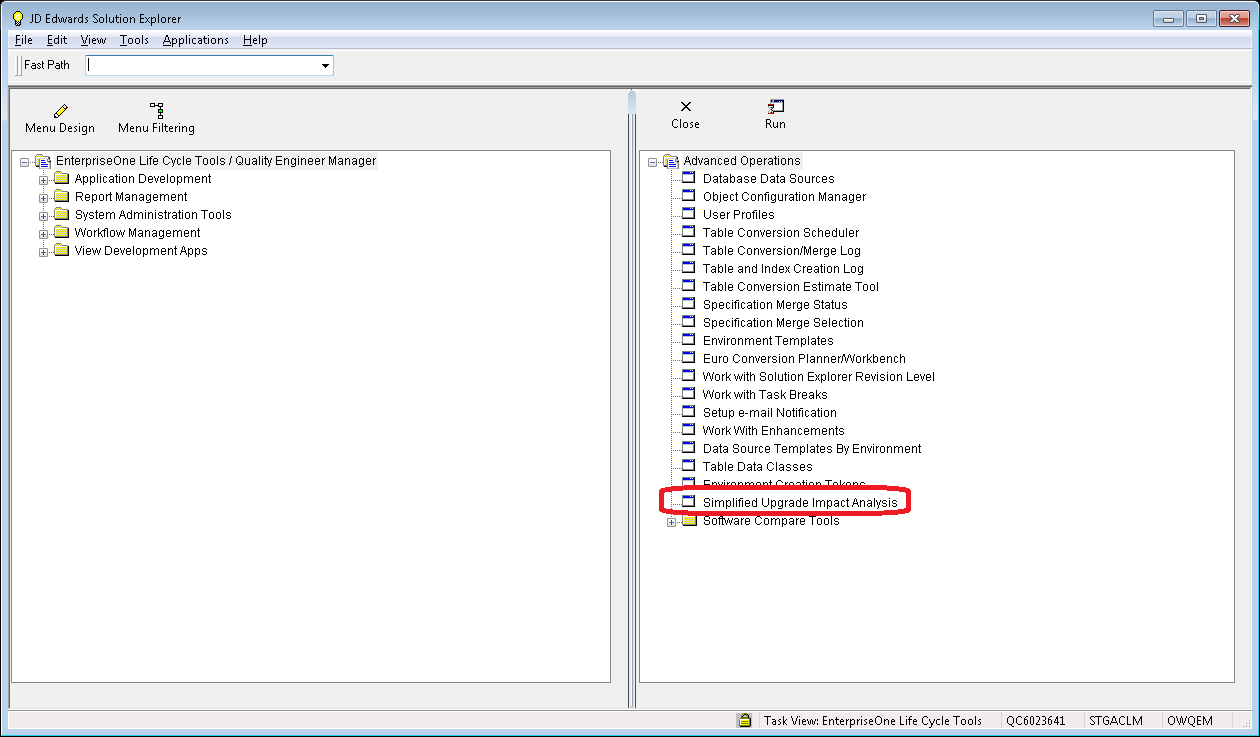Image resolution: width=1260 pixels, height=737 pixels.
Task: Click the User Profiles task icon
Action: click(x=688, y=214)
